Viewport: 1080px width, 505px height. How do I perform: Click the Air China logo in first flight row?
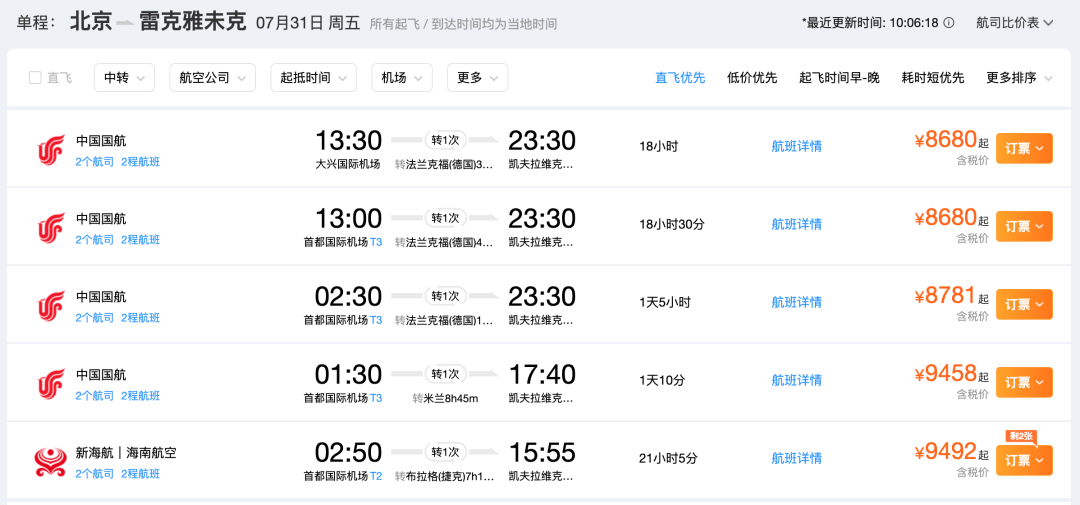point(51,151)
